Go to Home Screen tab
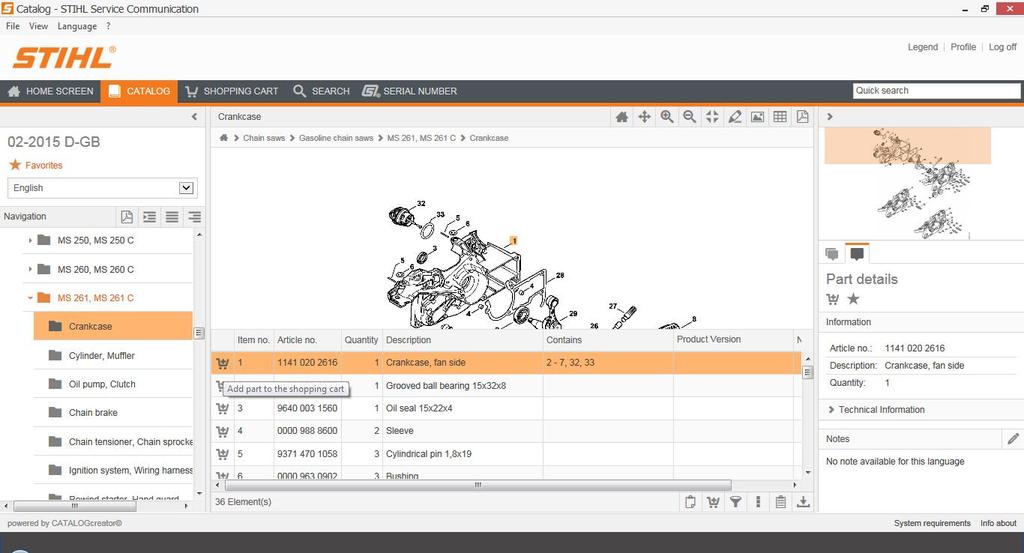Viewport: 1024px width, 553px height. [50, 91]
